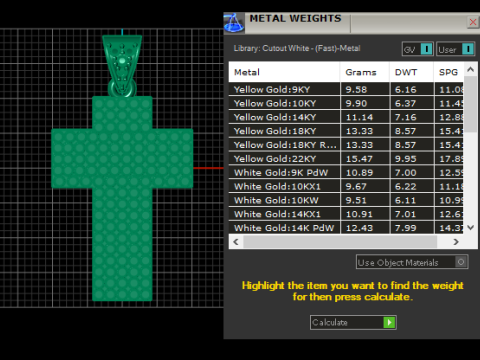Click the table's scroll up arrow
This screenshot has width=480, height=360.
[470, 69]
